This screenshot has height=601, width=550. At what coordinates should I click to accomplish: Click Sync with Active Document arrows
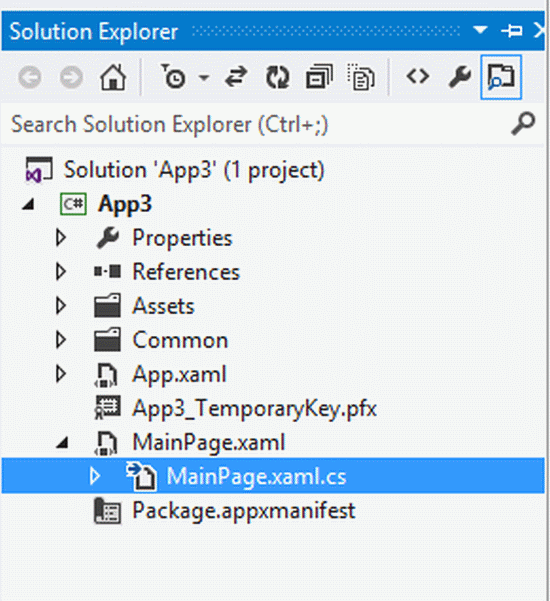click(x=236, y=77)
